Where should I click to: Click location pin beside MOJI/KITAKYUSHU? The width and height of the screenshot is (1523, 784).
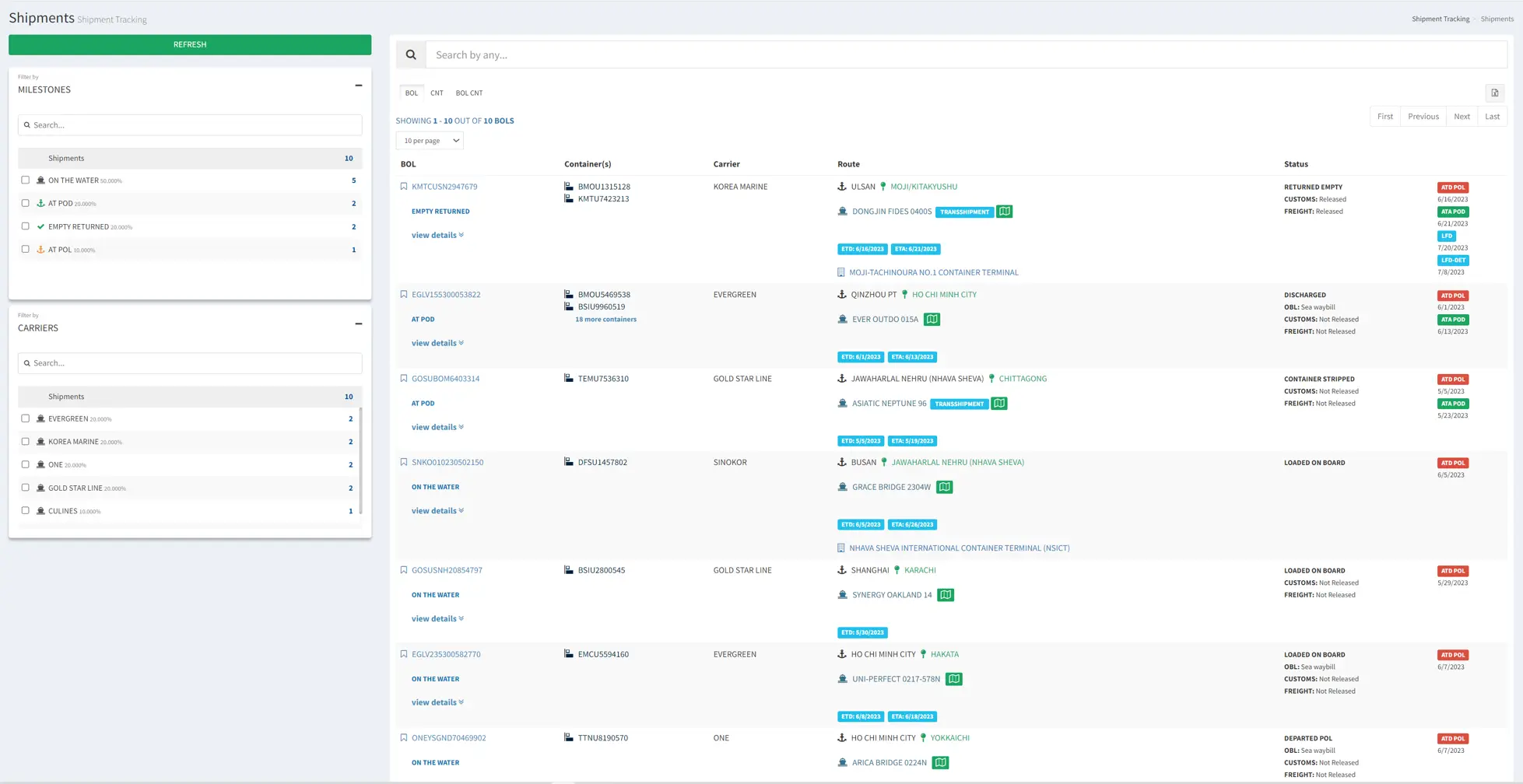pos(883,187)
